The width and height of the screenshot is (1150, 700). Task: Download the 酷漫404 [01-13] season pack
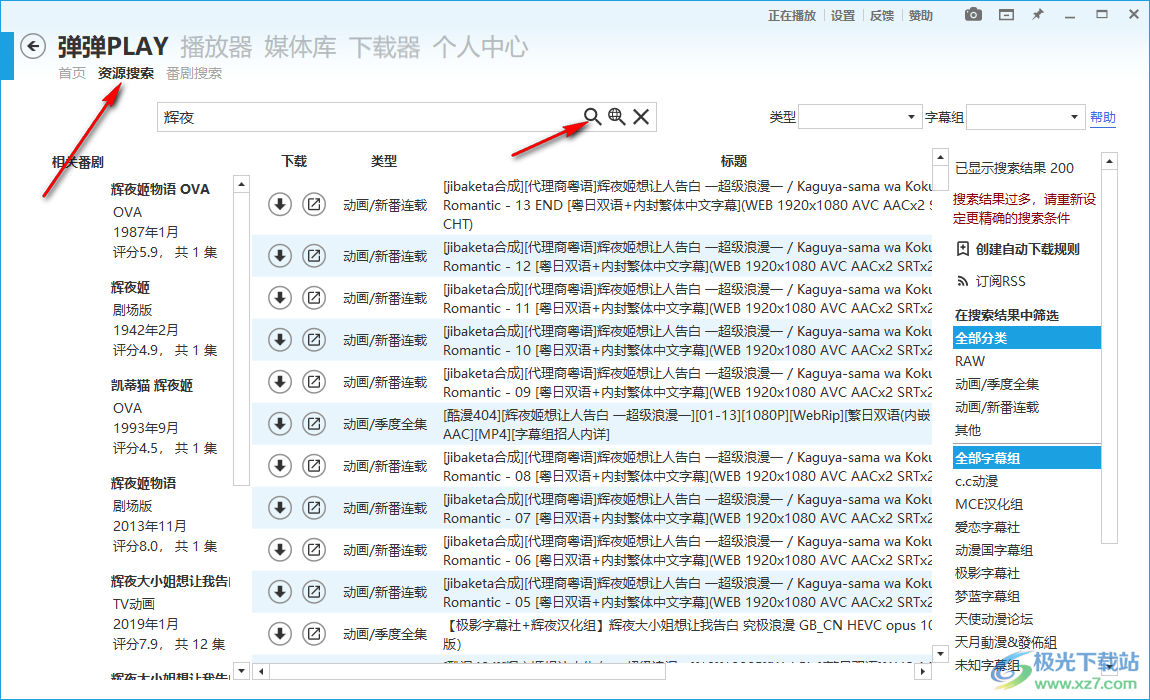279,424
